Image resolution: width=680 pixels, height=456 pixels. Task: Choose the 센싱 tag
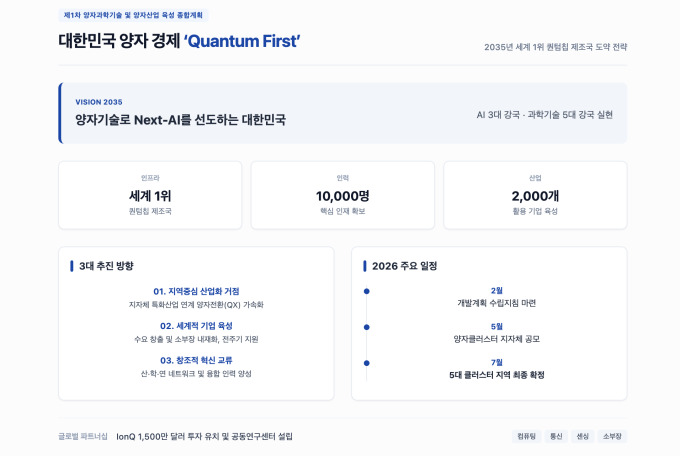pos(583,436)
